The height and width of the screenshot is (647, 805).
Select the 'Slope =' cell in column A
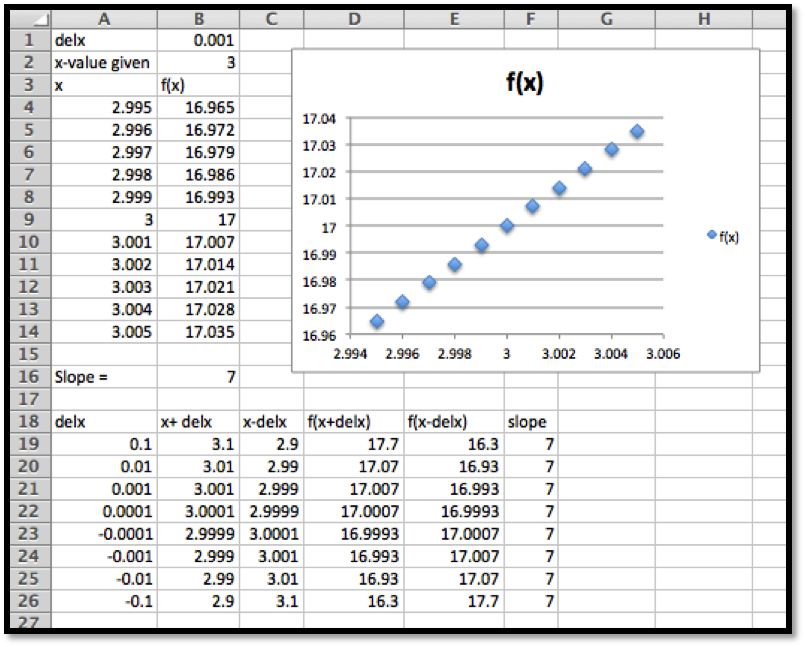pos(104,377)
